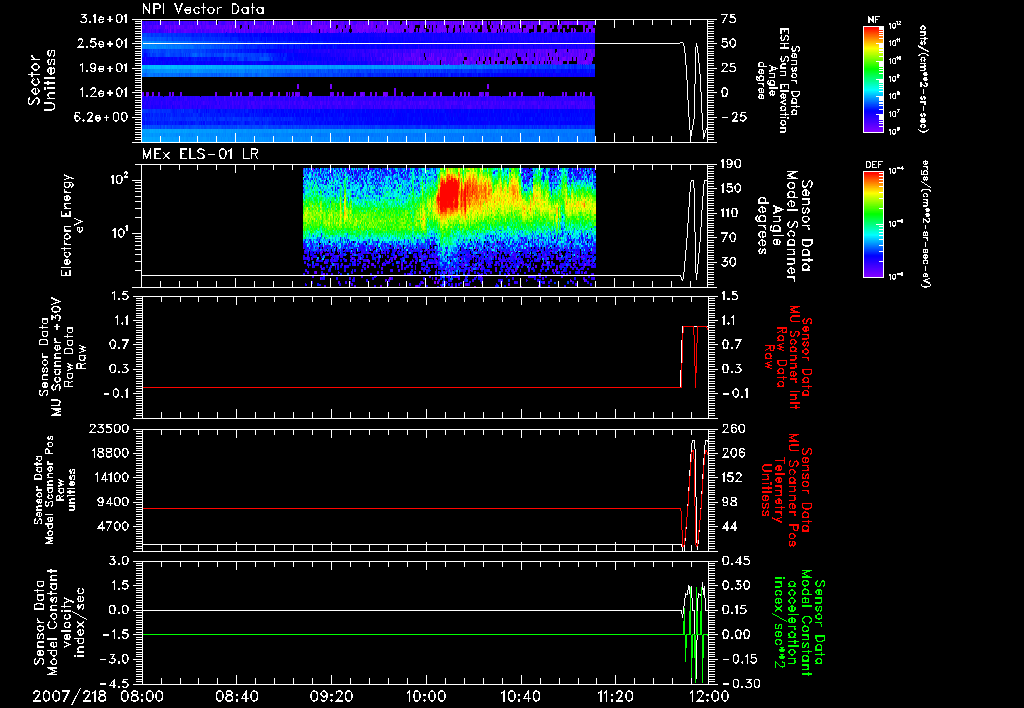Click the "ergs/(cm**2-sr-sec-eV)" units label
1024x708 pixels.
click(925, 223)
